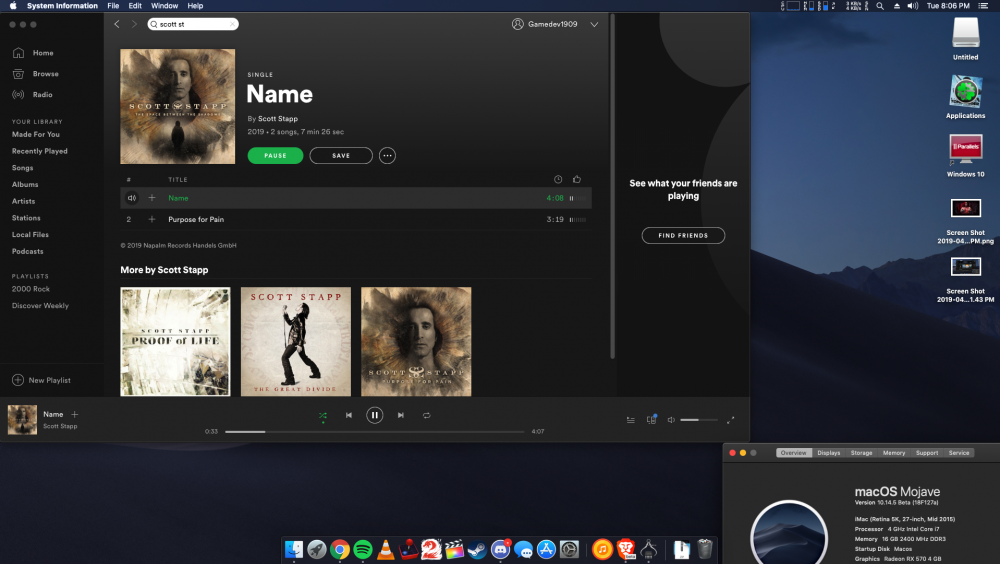Click the now-playing album thumbnail
1000x564 pixels.
(x=22, y=420)
